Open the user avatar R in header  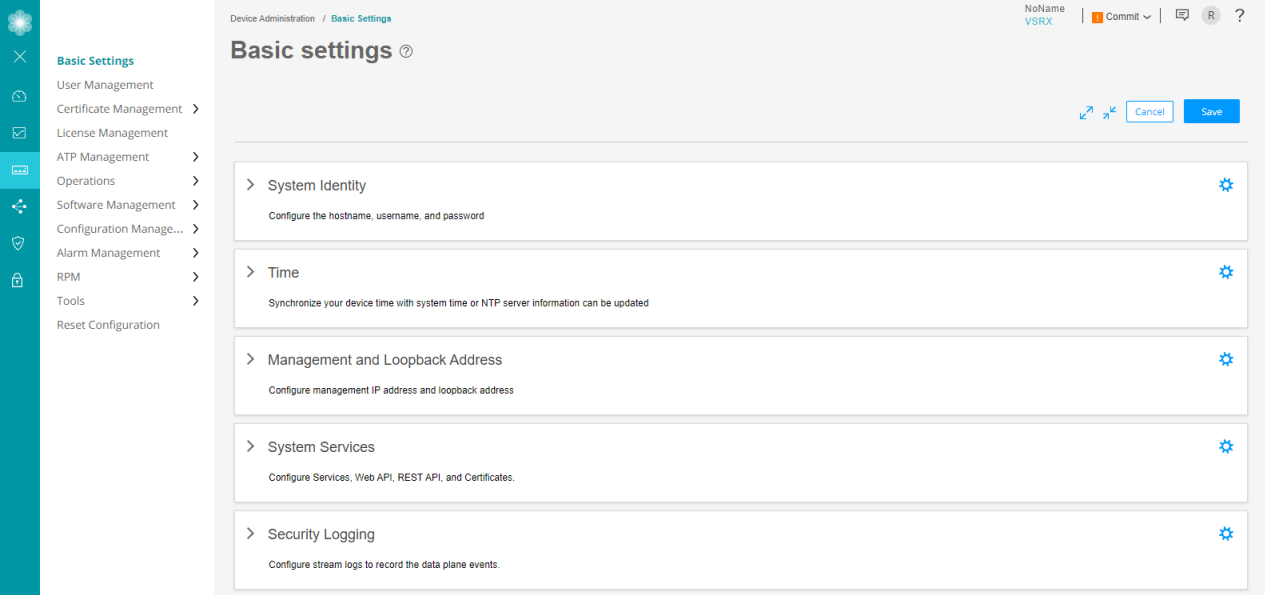click(1211, 16)
